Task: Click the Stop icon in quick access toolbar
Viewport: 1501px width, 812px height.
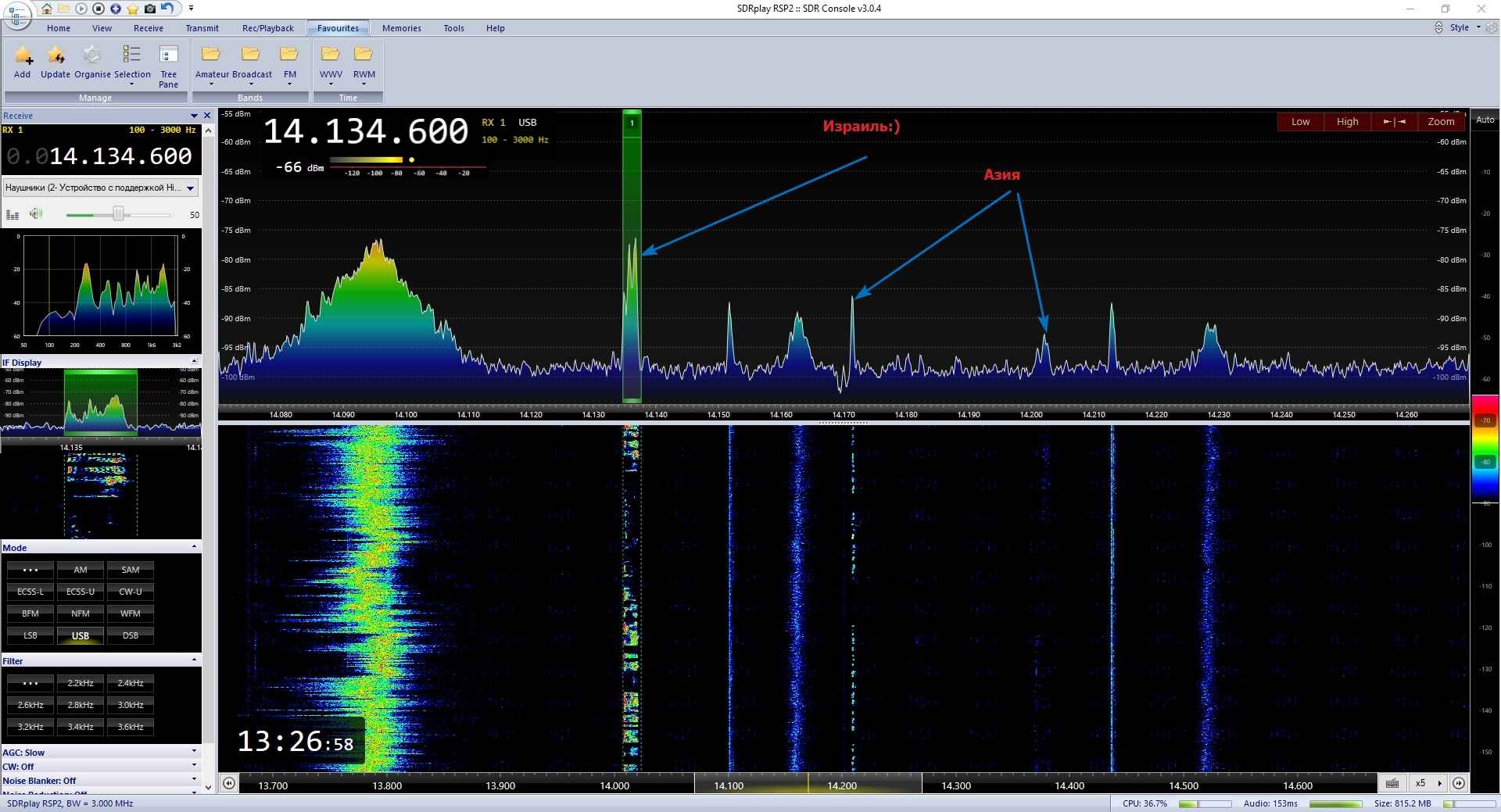Action: coord(99,9)
